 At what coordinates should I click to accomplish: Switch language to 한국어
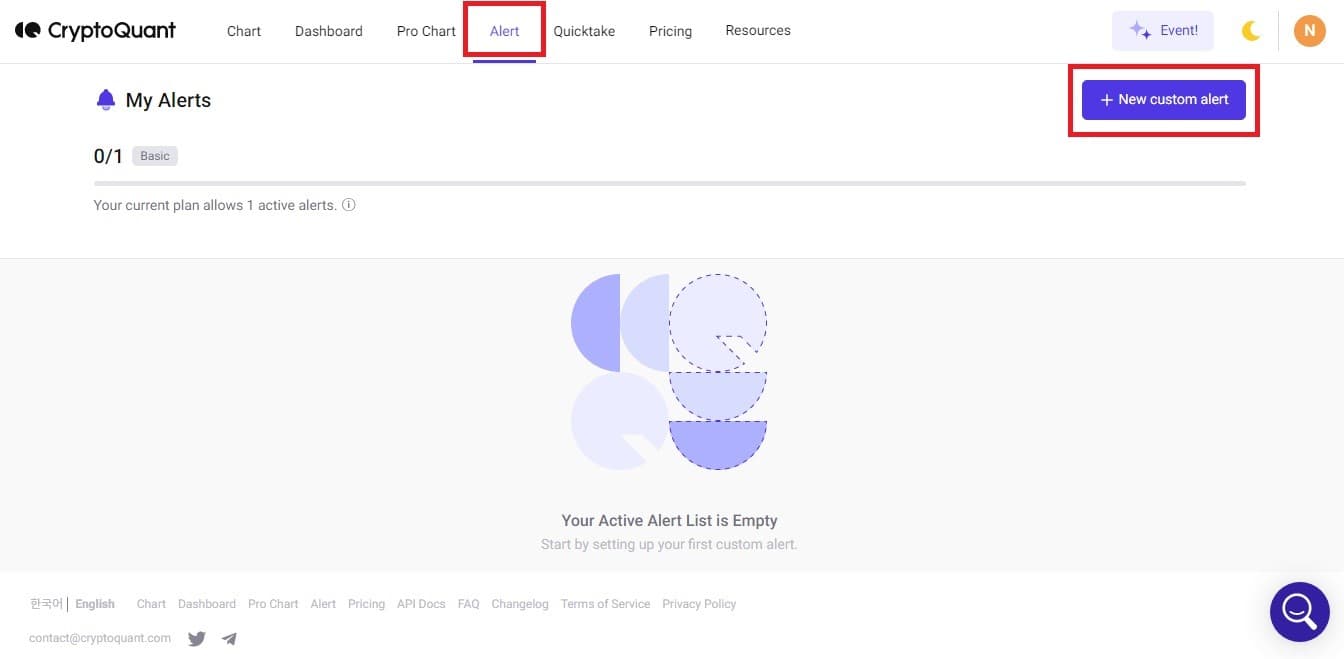46,604
